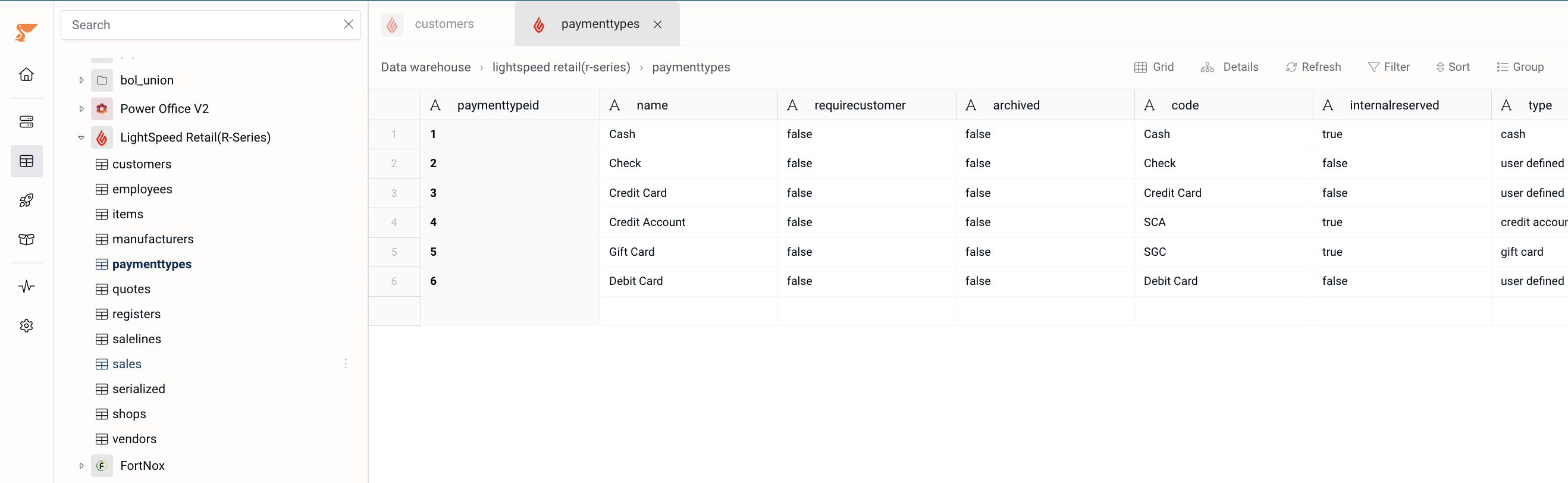Select the paymenttypeid column header

(510, 105)
